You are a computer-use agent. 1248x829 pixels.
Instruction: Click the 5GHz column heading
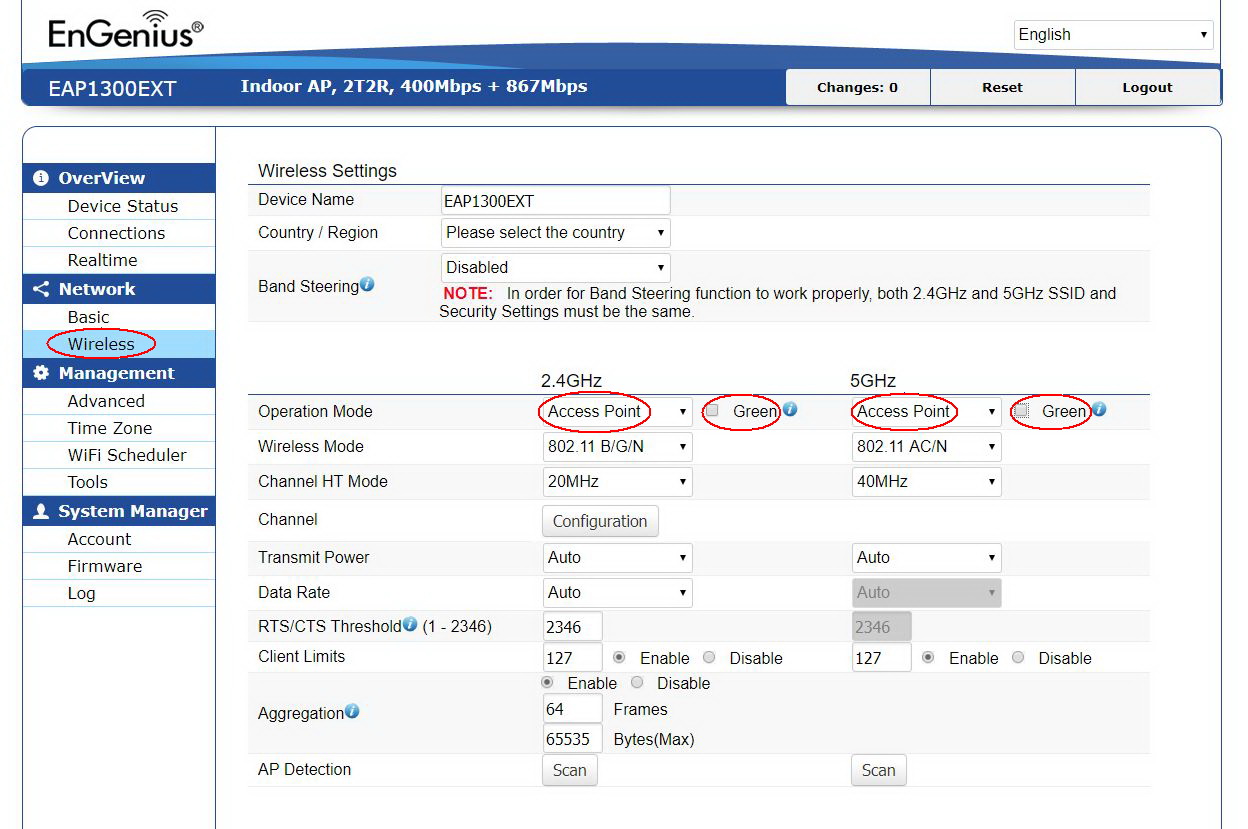873,381
